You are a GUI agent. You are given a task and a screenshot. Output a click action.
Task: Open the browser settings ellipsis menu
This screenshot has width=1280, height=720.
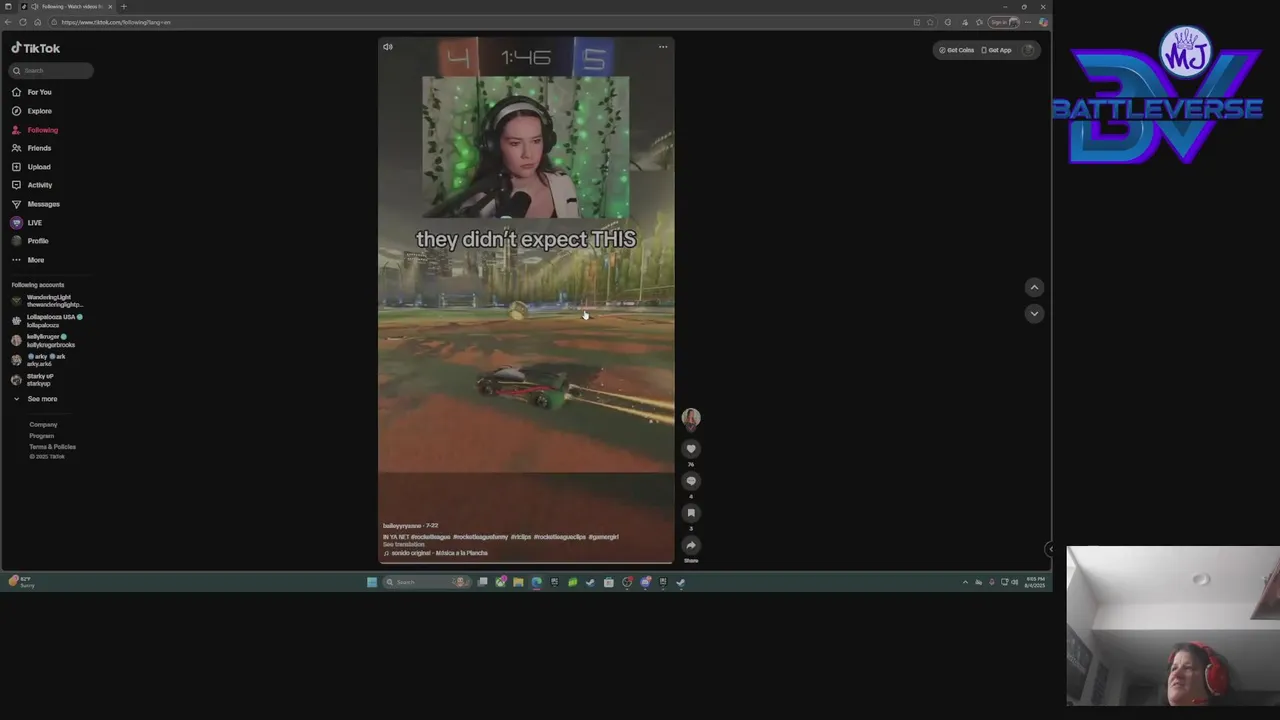click(1028, 22)
